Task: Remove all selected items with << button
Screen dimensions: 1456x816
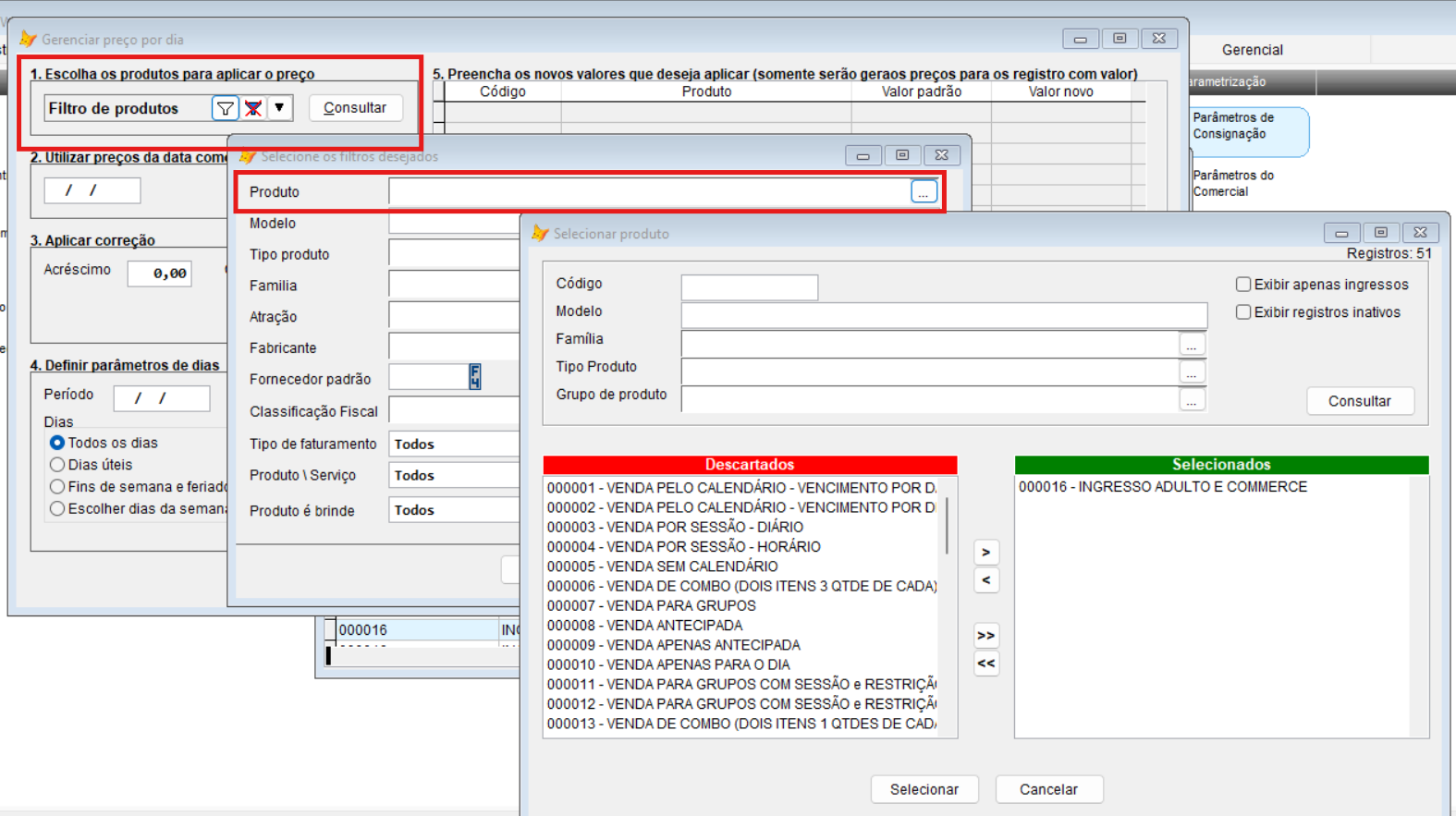Action: click(x=985, y=664)
